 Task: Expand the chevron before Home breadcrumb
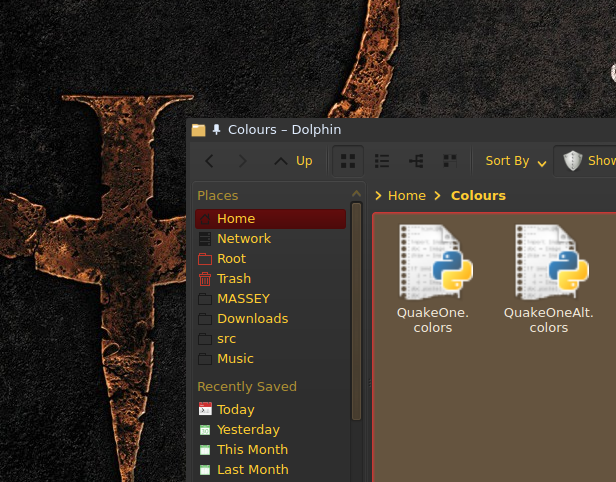[x=378, y=196]
